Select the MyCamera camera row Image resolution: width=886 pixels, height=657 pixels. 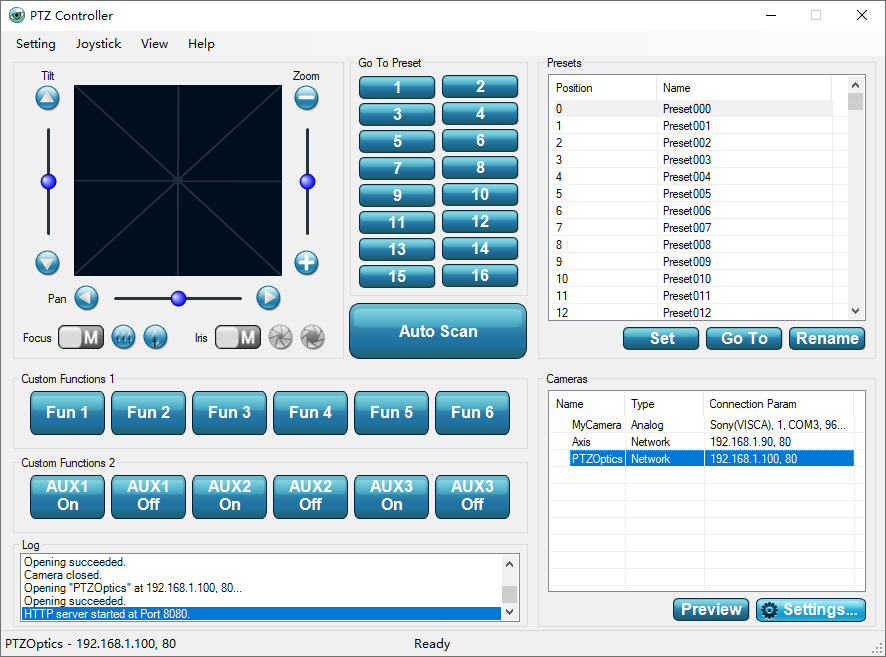coord(702,425)
